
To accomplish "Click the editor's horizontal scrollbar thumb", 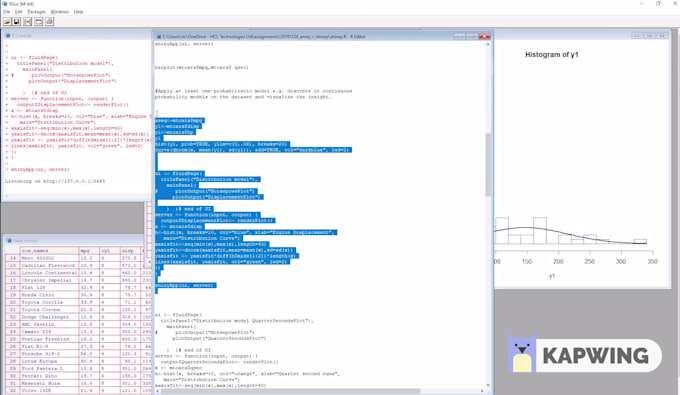I will [x=290, y=391].
